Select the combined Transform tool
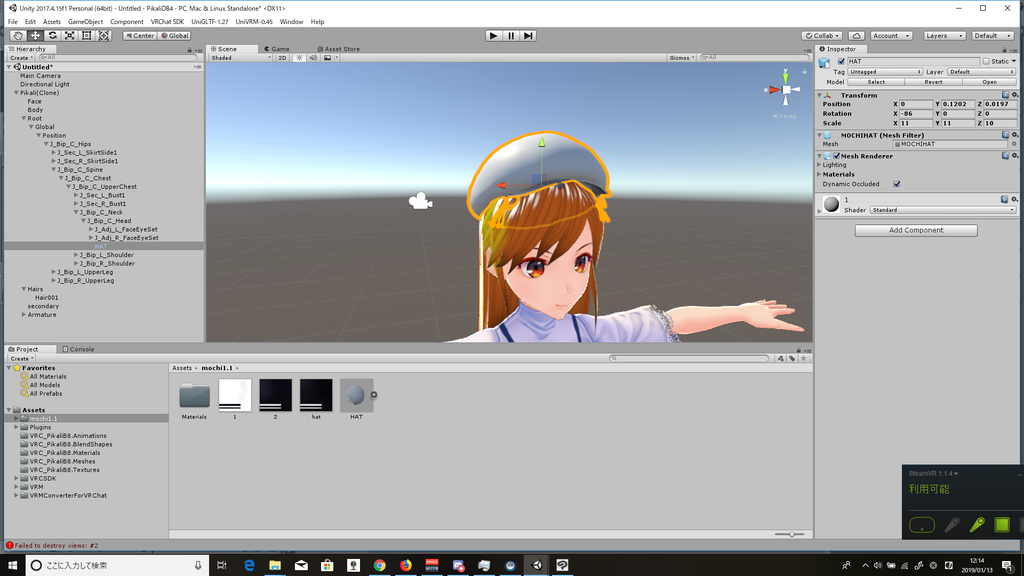The width and height of the screenshot is (1024, 576). pyautogui.click(x=104, y=36)
